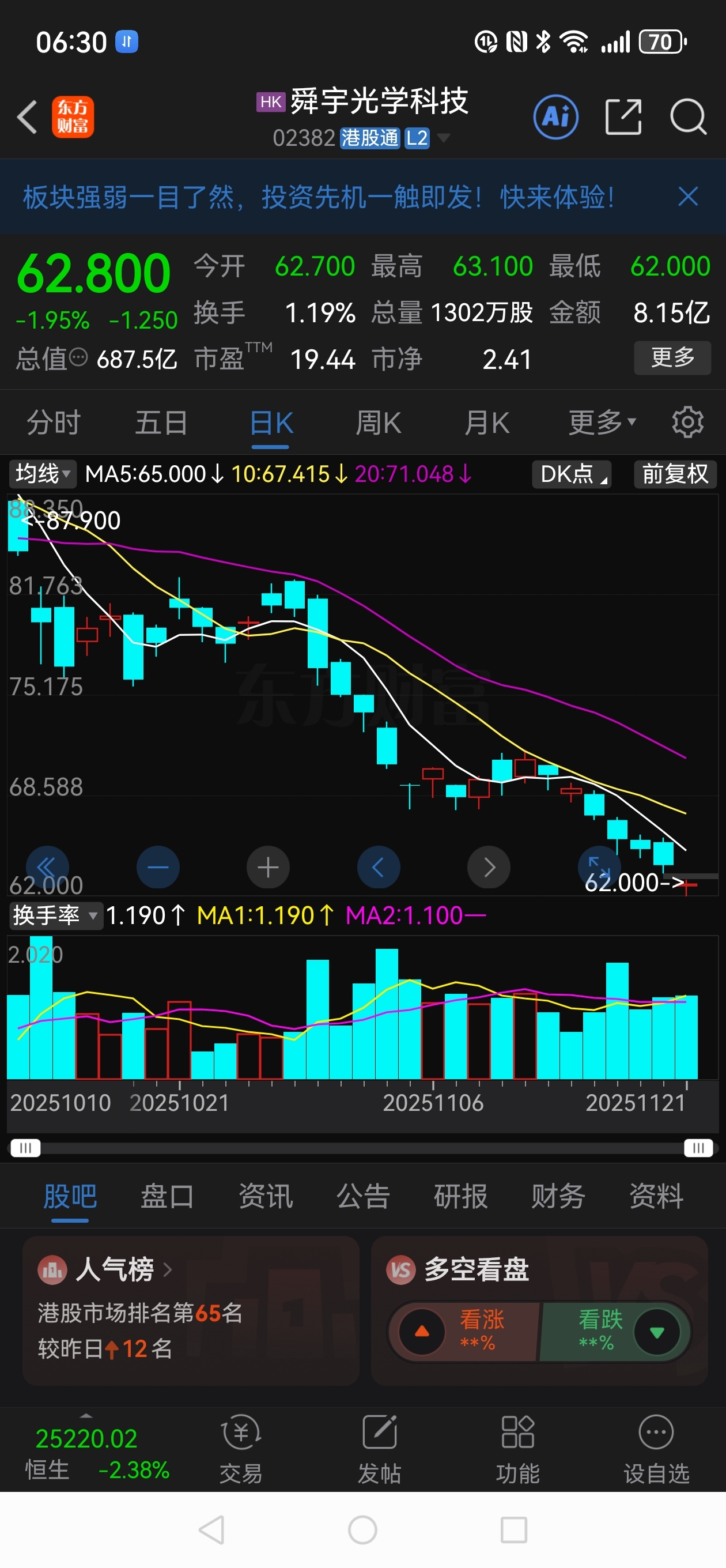This screenshot has width=726, height=1568.
Task: Switch to 五日 tab
Action: pyautogui.click(x=161, y=422)
